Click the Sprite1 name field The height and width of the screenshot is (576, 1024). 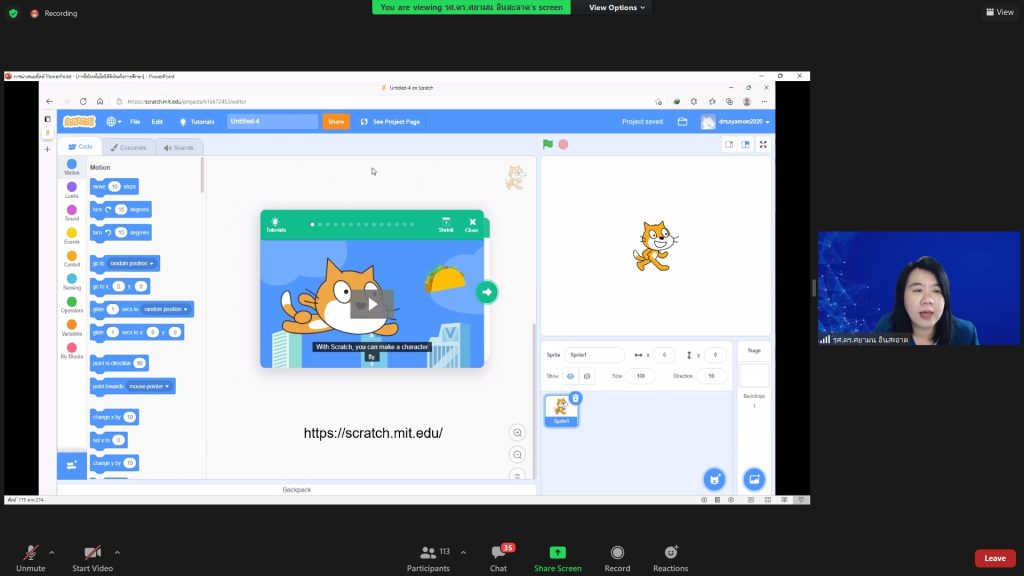(x=594, y=355)
